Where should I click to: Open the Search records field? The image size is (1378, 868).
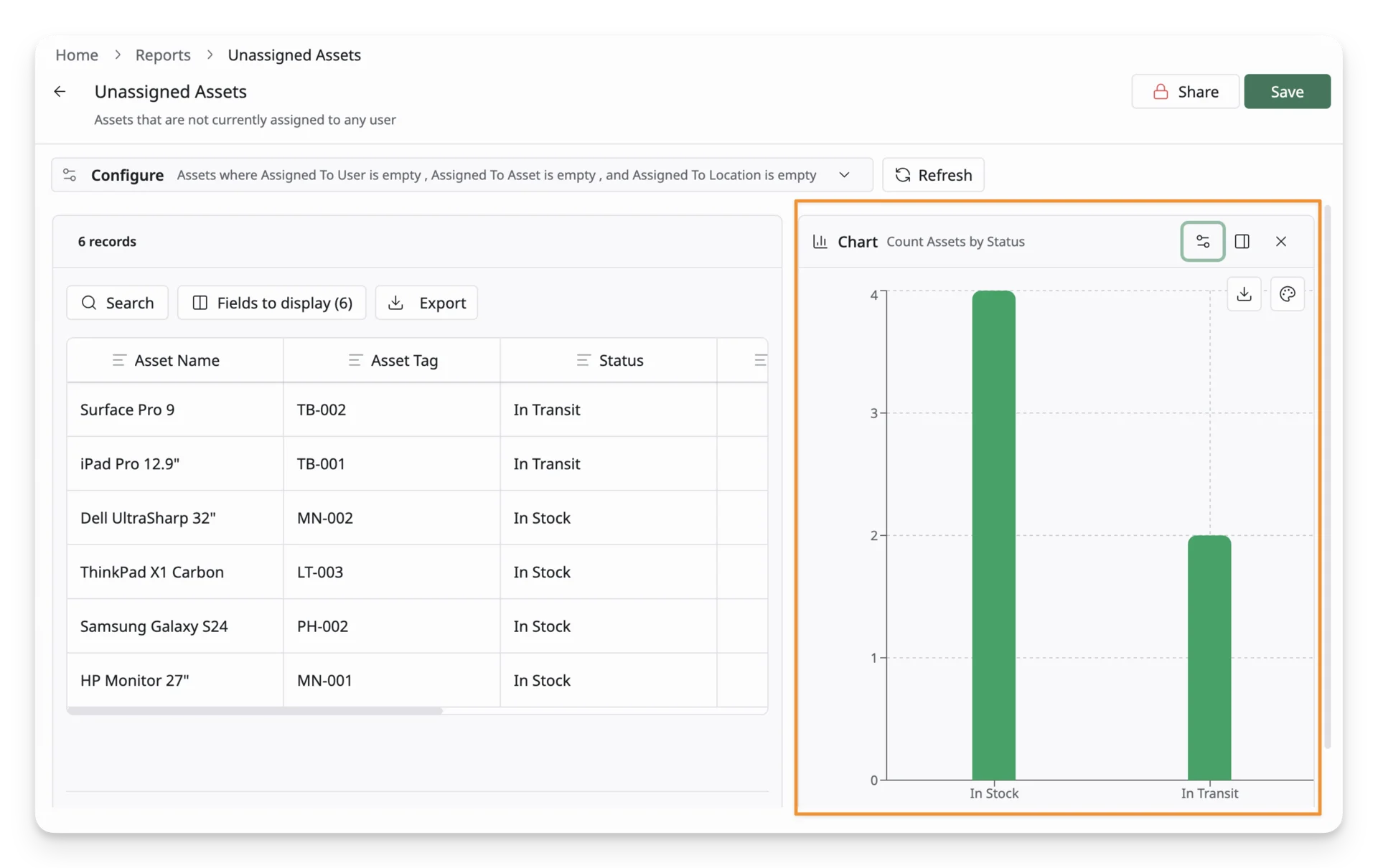click(x=118, y=303)
